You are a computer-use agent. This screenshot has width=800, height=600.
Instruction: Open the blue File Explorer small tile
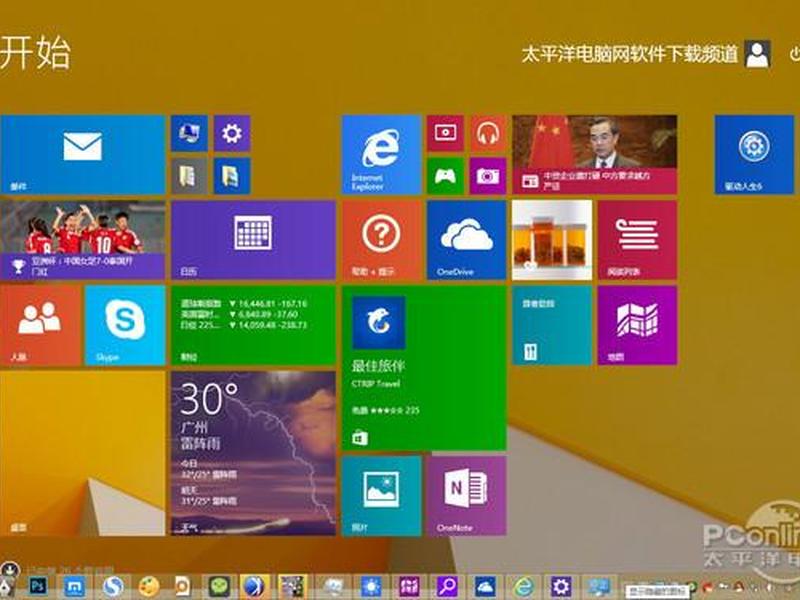232,176
